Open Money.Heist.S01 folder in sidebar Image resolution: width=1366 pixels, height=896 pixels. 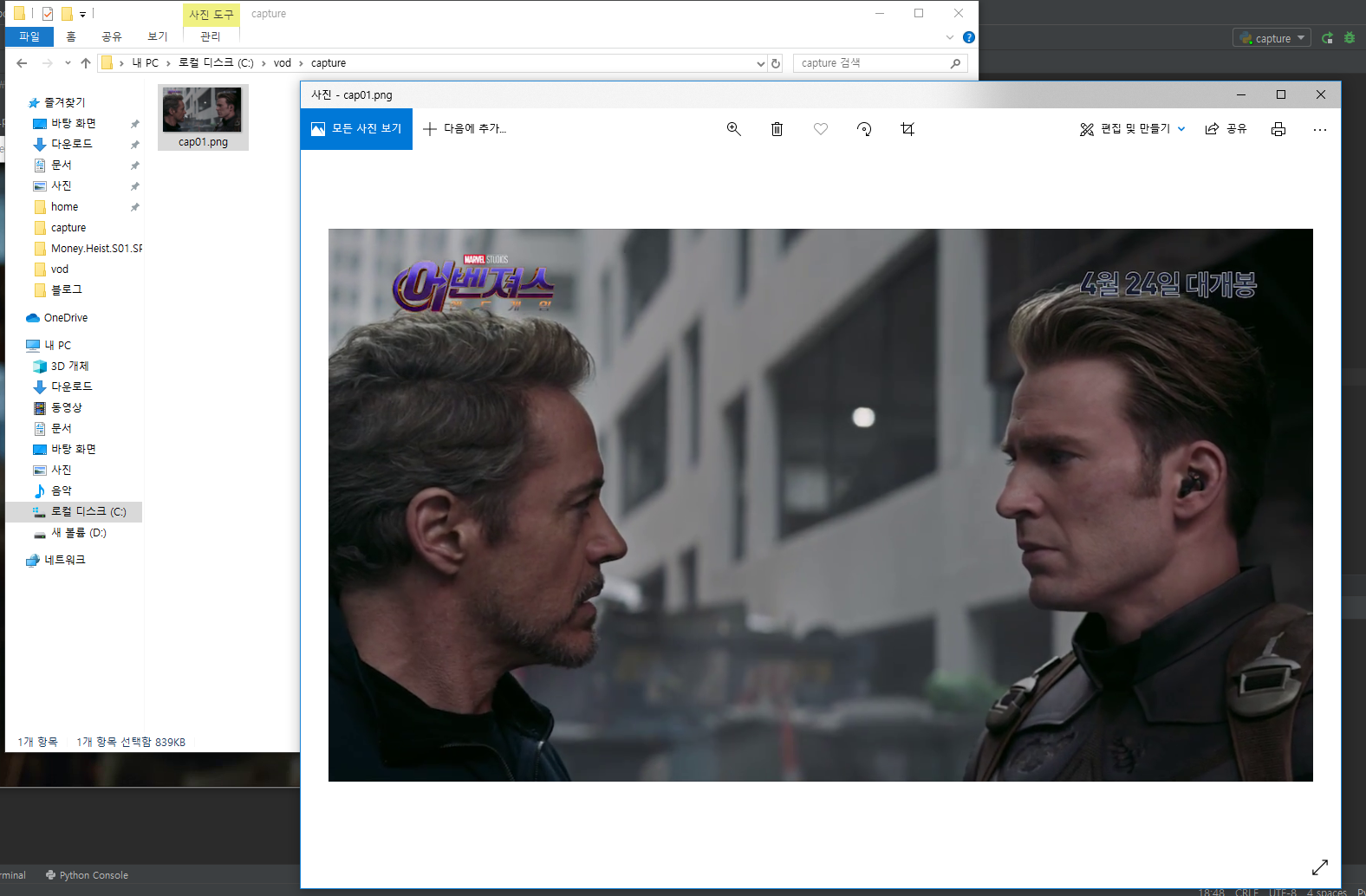point(87,249)
